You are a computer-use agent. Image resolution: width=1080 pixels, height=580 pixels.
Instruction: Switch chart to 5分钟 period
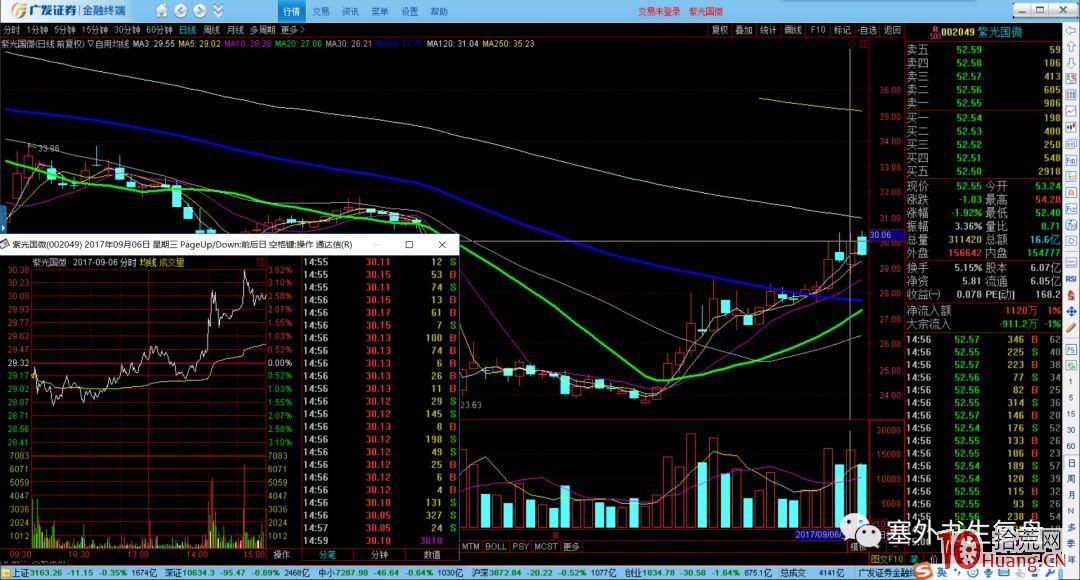coord(65,30)
